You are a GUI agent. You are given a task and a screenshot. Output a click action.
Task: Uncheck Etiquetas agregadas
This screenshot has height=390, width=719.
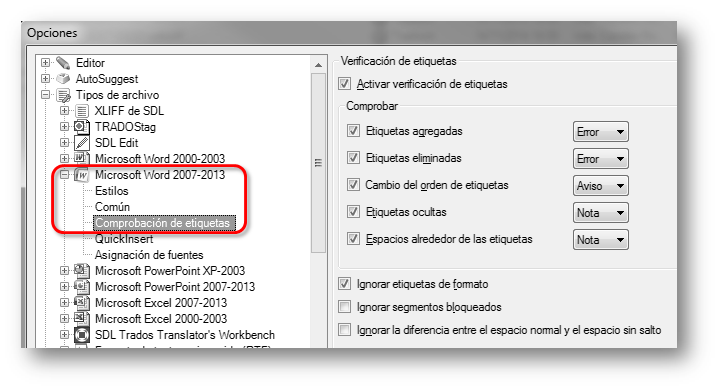click(x=353, y=131)
